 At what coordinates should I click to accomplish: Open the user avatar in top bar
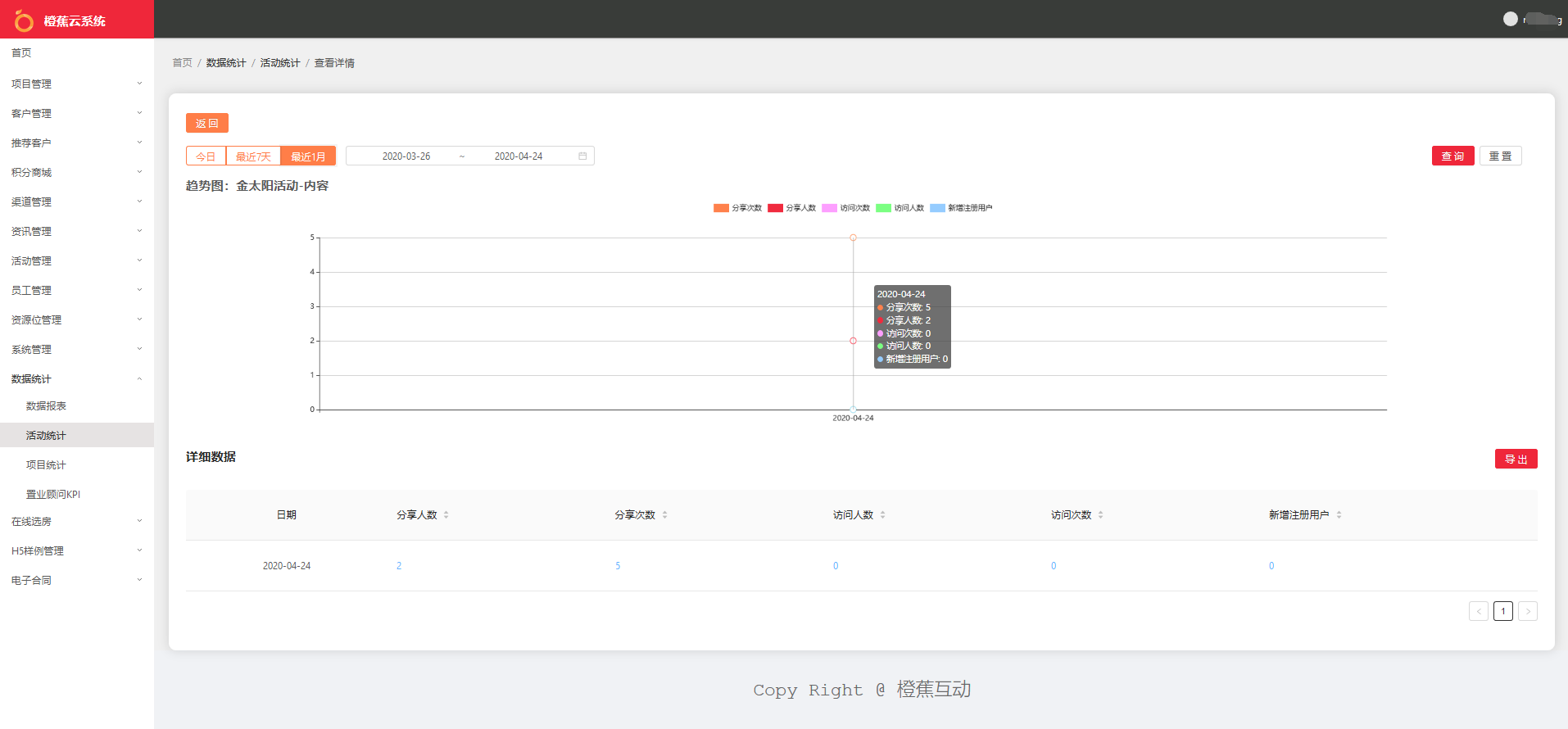click(x=1511, y=19)
